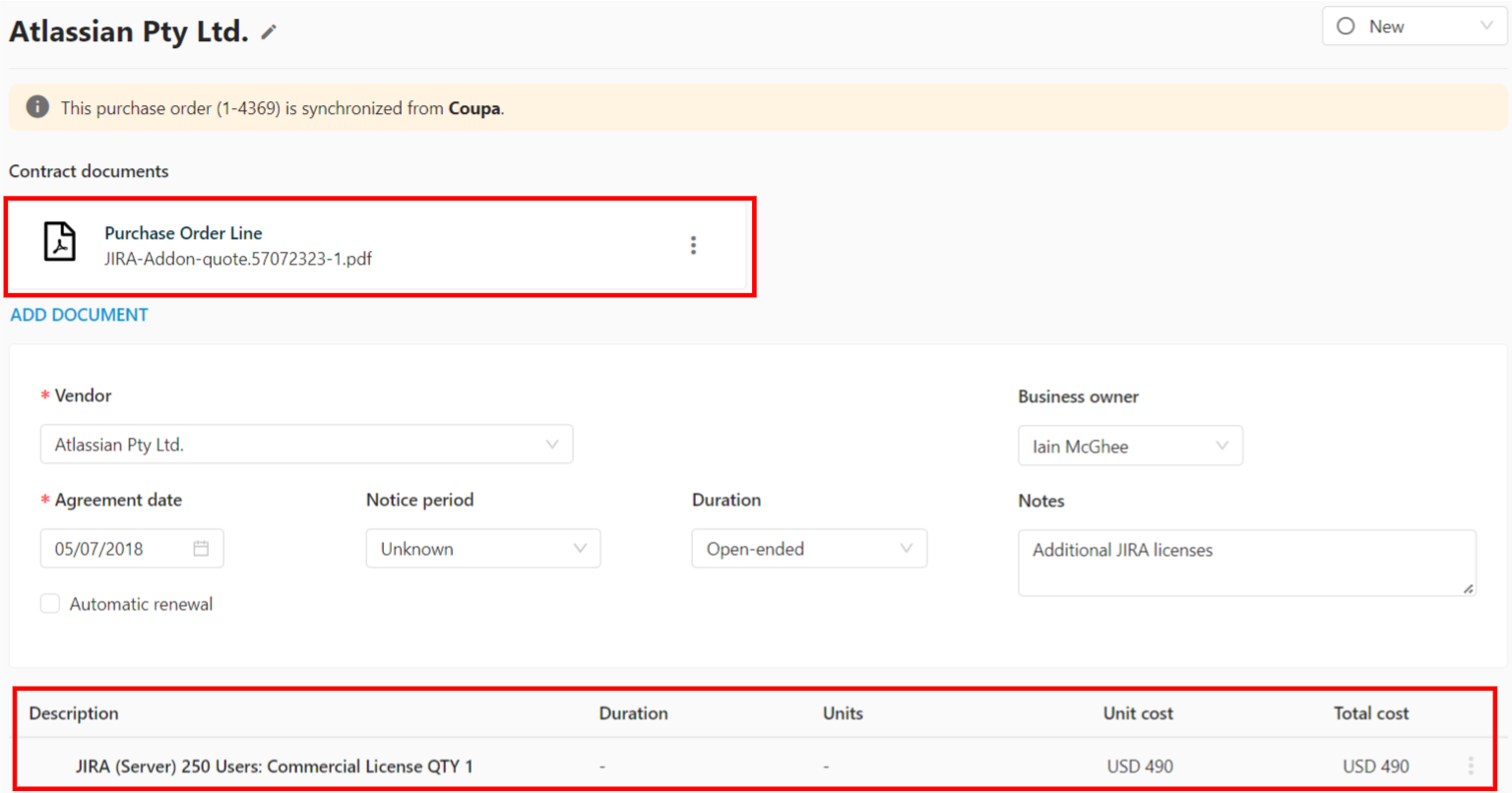Toggle the Automatic renewal checkbox

(50, 604)
